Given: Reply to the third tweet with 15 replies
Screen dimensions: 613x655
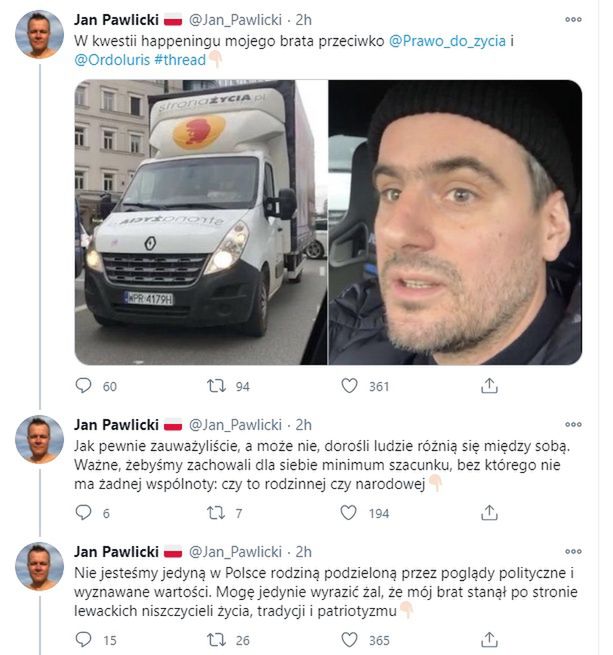Looking at the screenshot, I should pyautogui.click(x=84, y=639).
